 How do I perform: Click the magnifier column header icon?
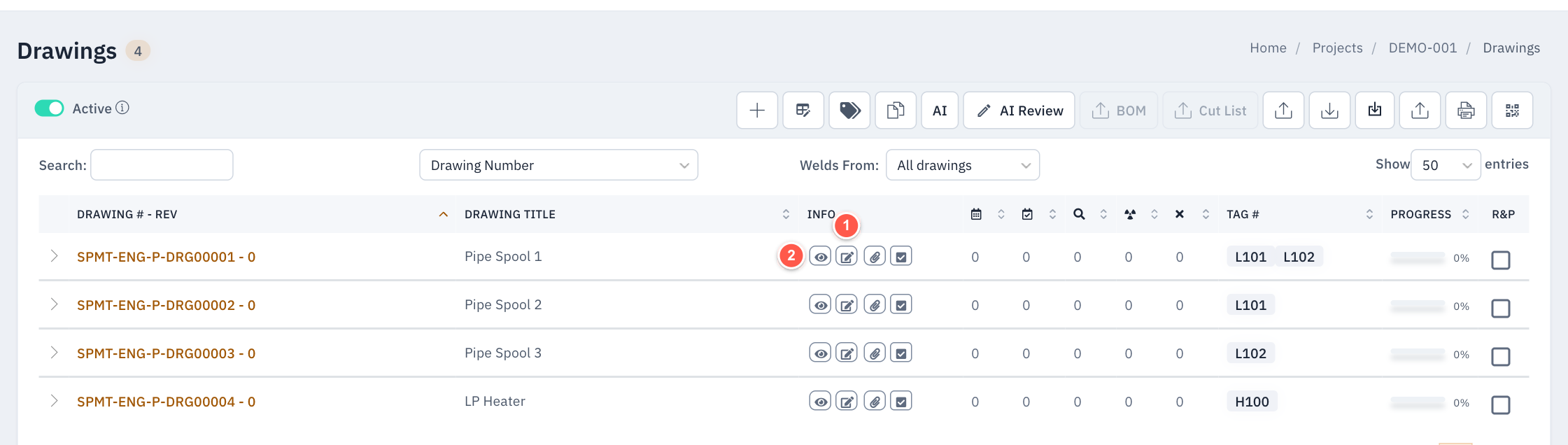(x=1079, y=214)
